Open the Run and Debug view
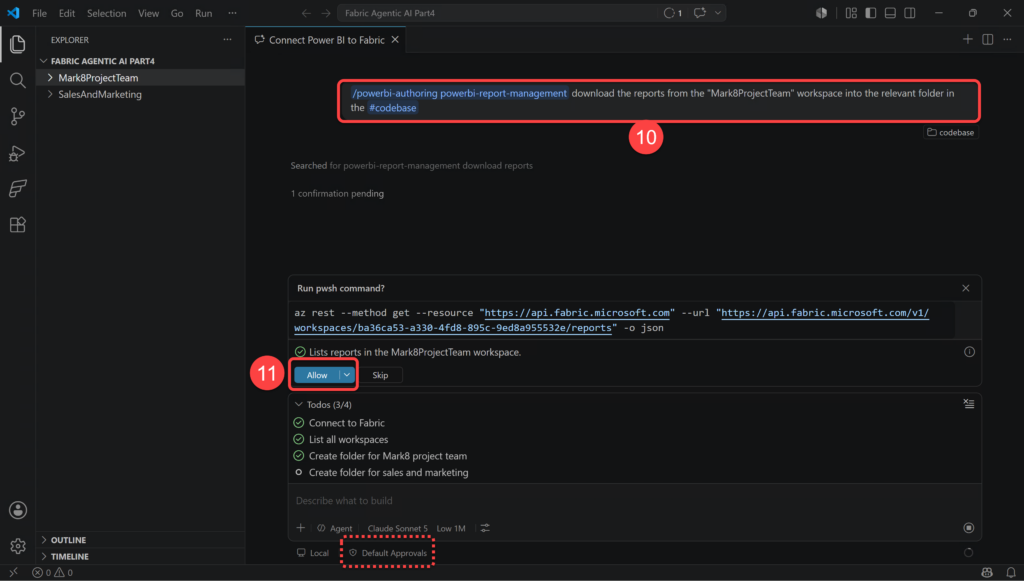 pyautogui.click(x=18, y=153)
